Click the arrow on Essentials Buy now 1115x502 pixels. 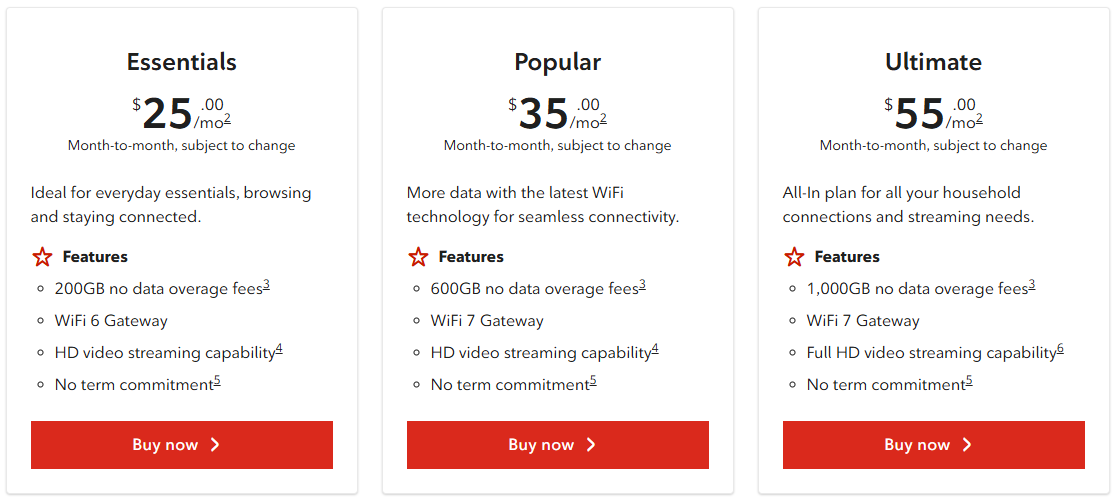click(x=215, y=445)
